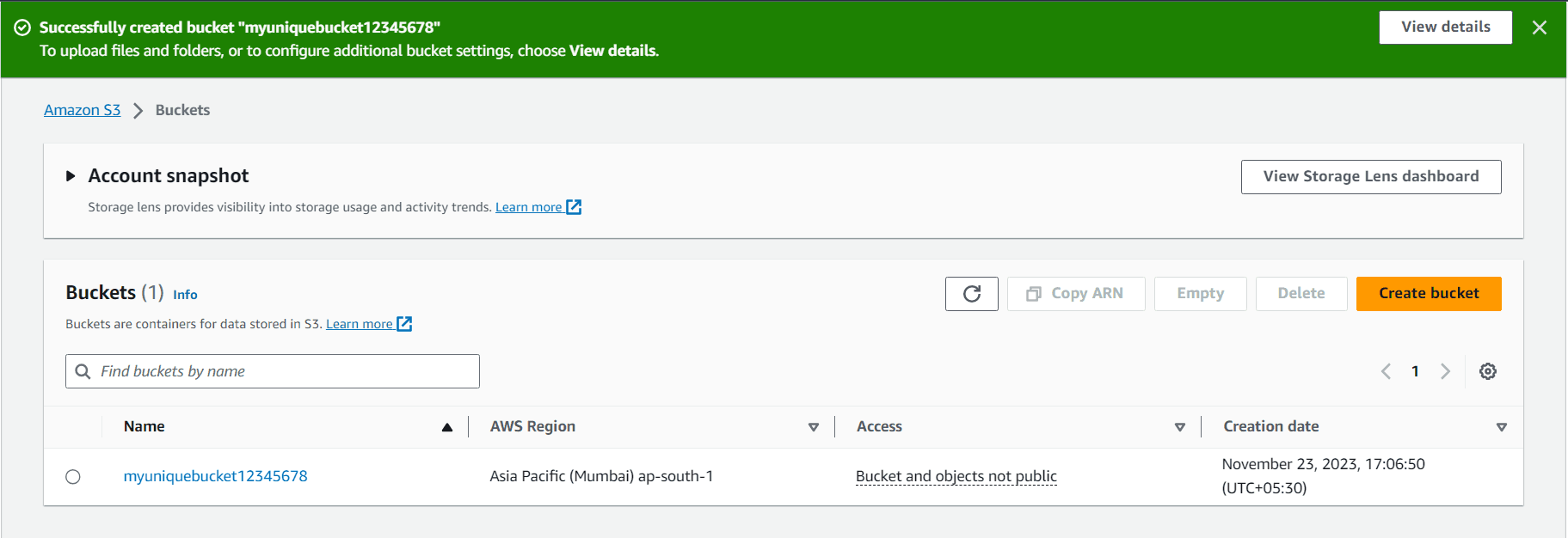Image resolution: width=1568 pixels, height=538 pixels.
Task: Open the table preferences gear icon
Action: pos(1488,371)
